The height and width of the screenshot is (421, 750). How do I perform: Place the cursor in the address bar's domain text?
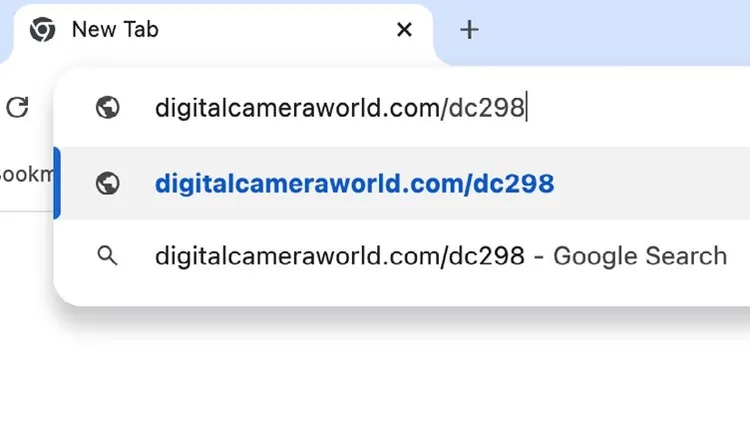coord(297,108)
